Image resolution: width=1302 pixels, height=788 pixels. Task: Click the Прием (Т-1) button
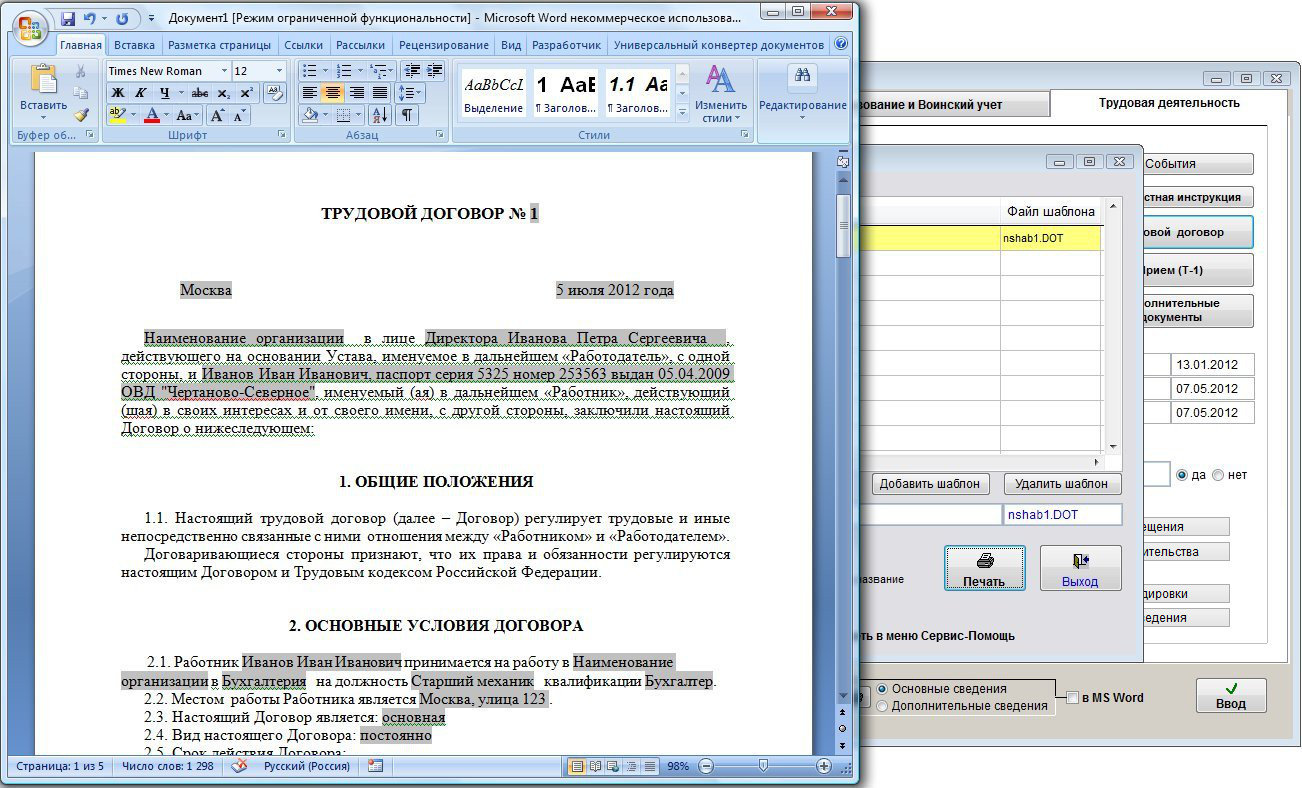(1198, 270)
